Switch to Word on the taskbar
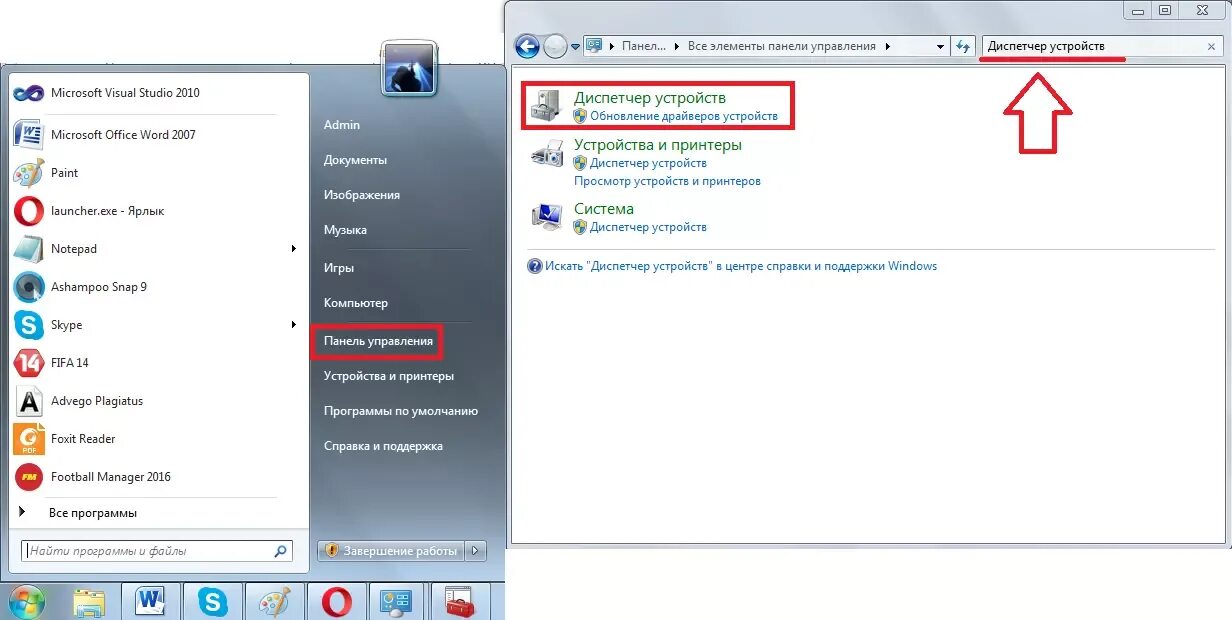The width and height of the screenshot is (1232, 620). coord(150,601)
